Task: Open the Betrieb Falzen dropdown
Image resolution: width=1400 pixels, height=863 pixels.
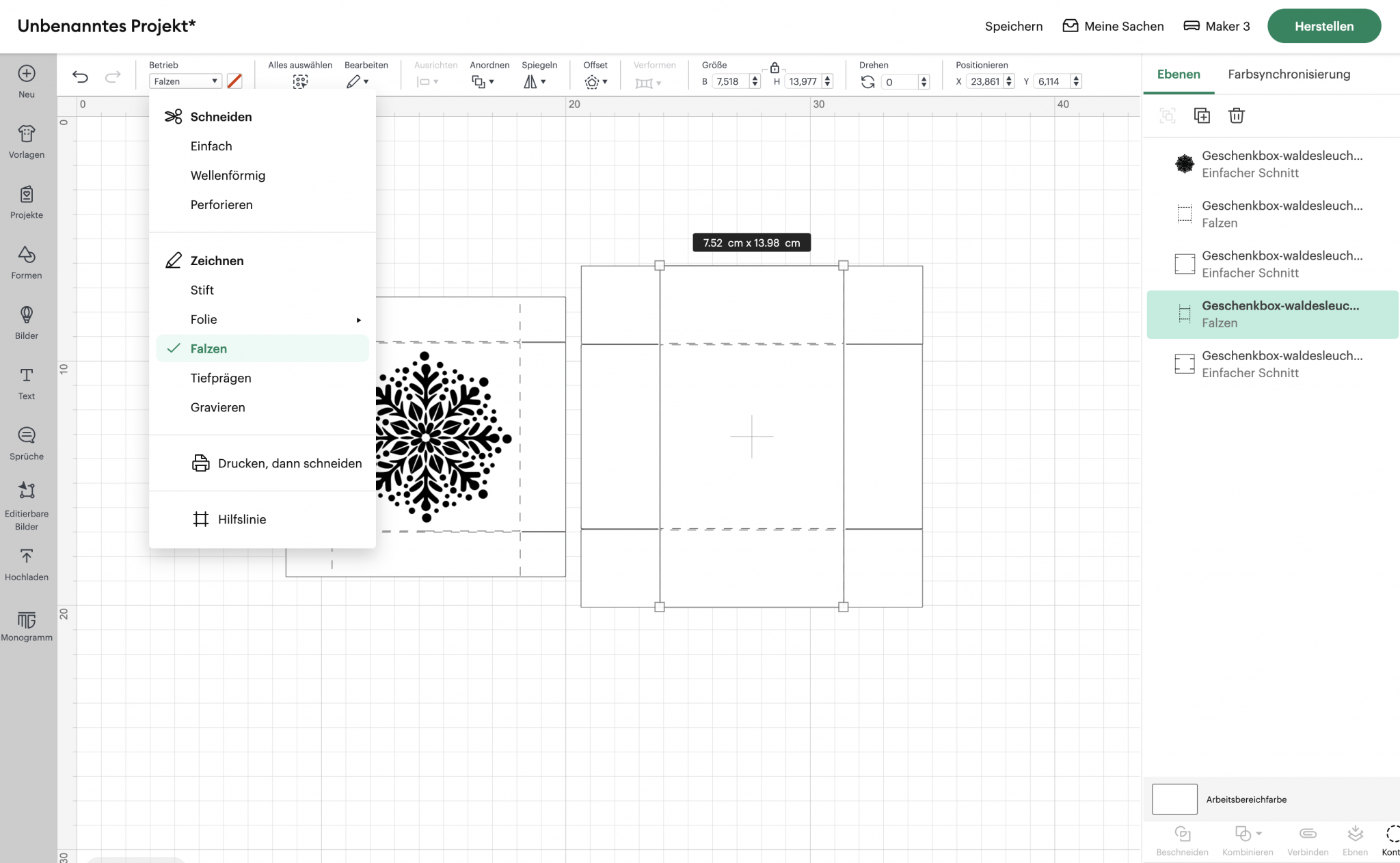Action: tap(185, 81)
